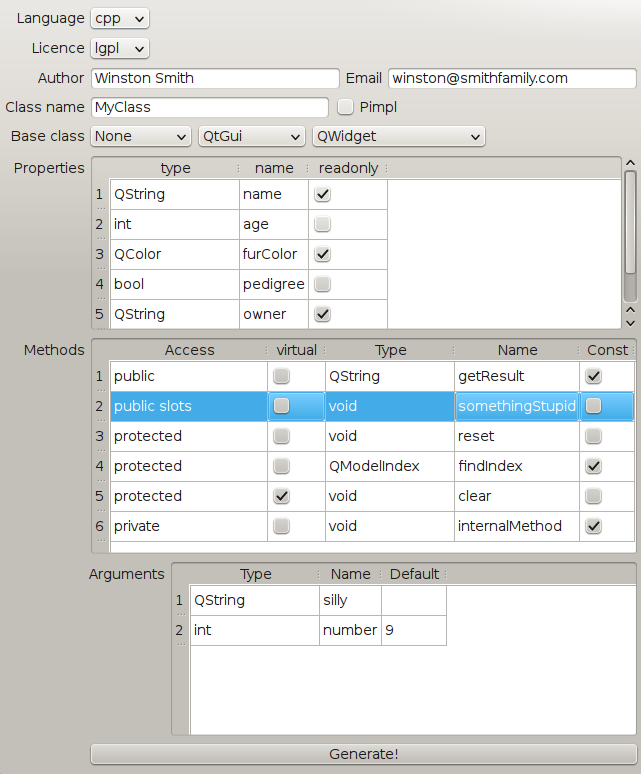The image size is (641, 774).
Task: Enable readonly for pedigree property
Action: point(322,285)
